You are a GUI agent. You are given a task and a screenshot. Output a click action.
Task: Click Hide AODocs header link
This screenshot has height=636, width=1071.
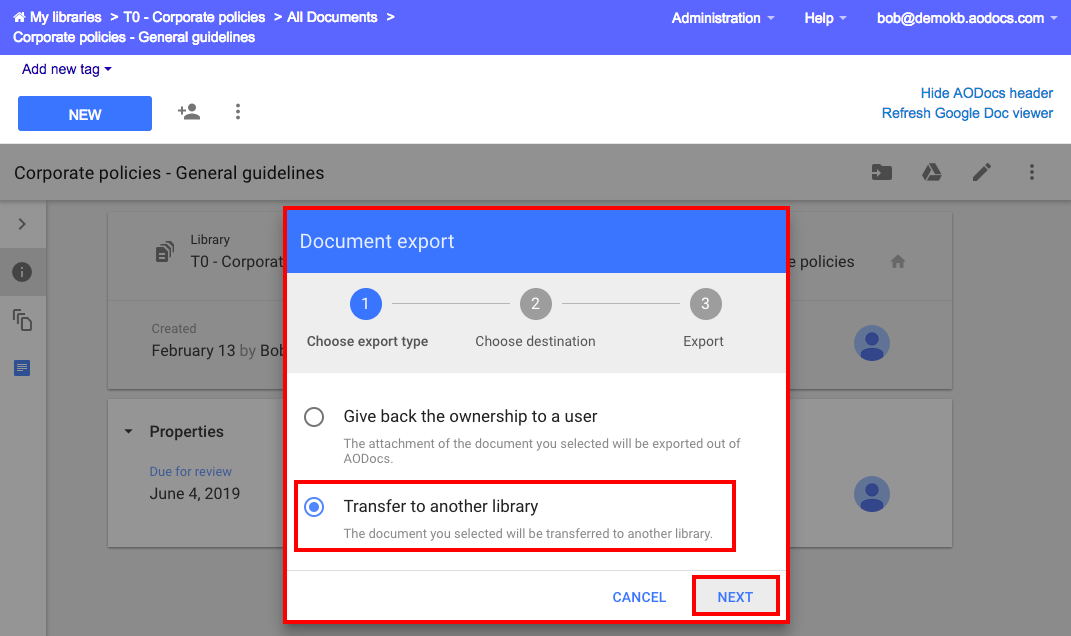[x=986, y=93]
